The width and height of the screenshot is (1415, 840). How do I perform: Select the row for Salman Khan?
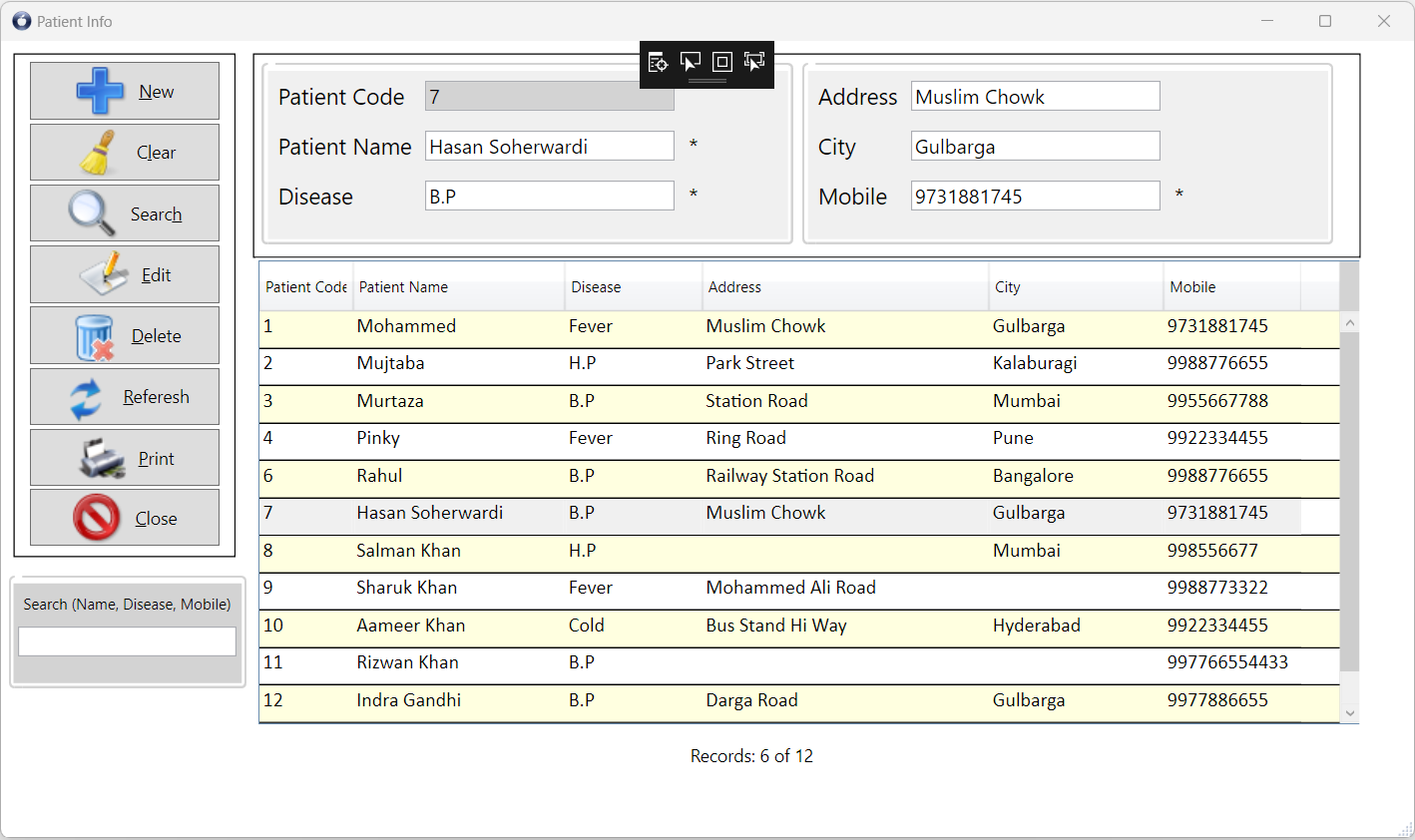coord(699,551)
